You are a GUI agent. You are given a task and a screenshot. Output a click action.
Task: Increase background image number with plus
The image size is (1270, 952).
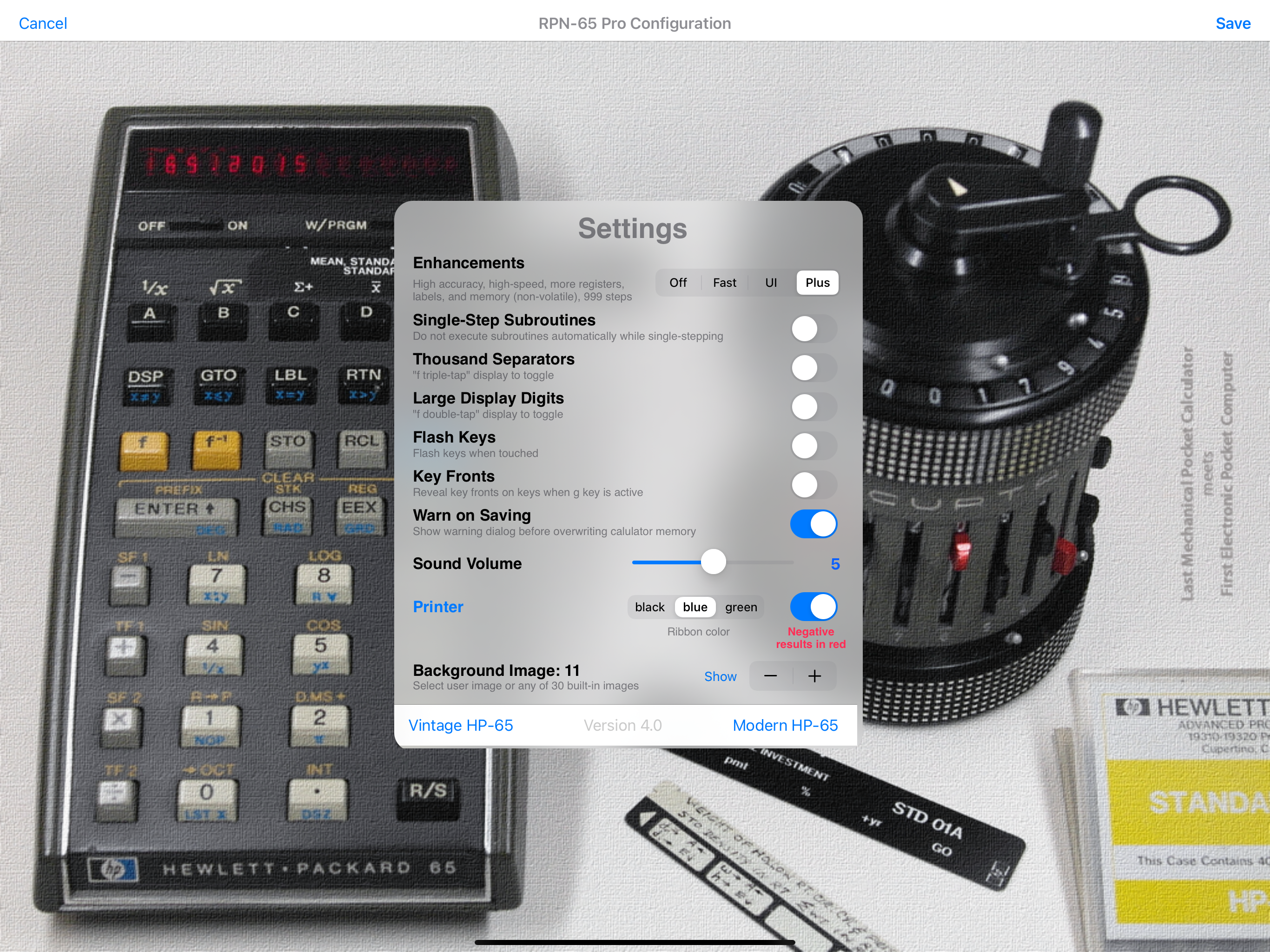pyautogui.click(x=815, y=676)
